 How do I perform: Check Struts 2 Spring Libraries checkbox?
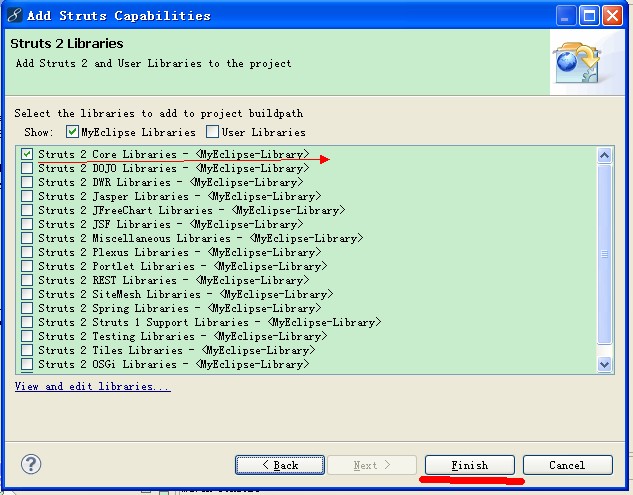click(27, 308)
